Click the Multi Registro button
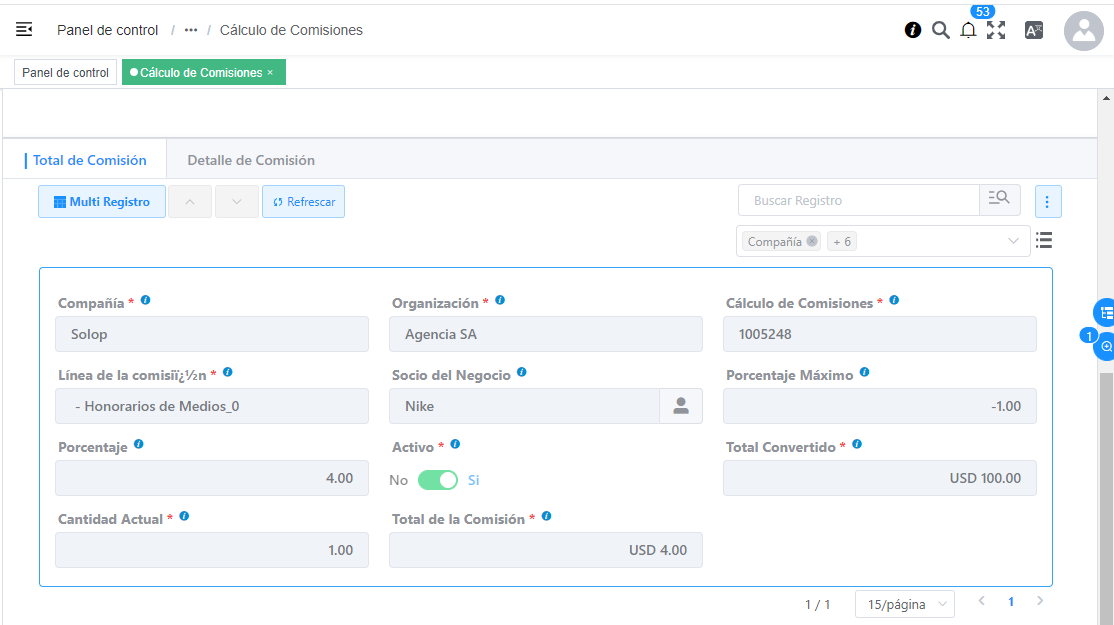This screenshot has height=625, width=1114. click(x=102, y=202)
